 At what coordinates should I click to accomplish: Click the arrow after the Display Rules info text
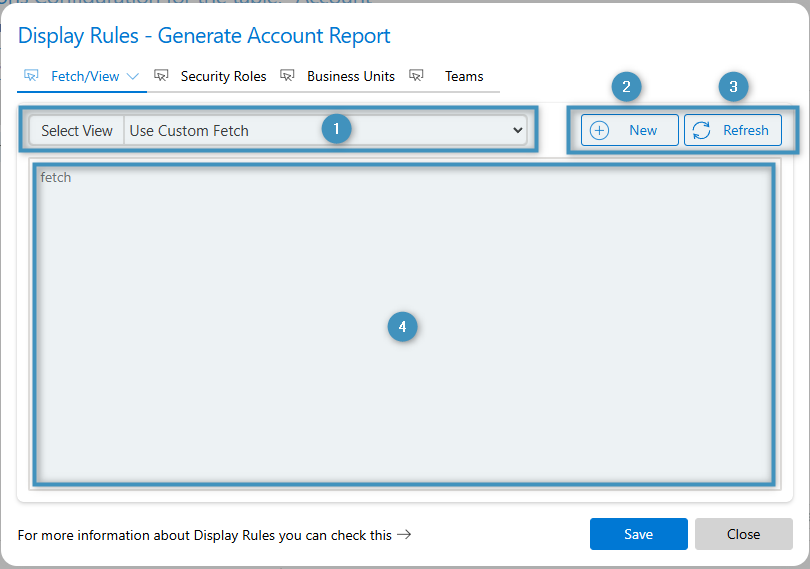(404, 535)
